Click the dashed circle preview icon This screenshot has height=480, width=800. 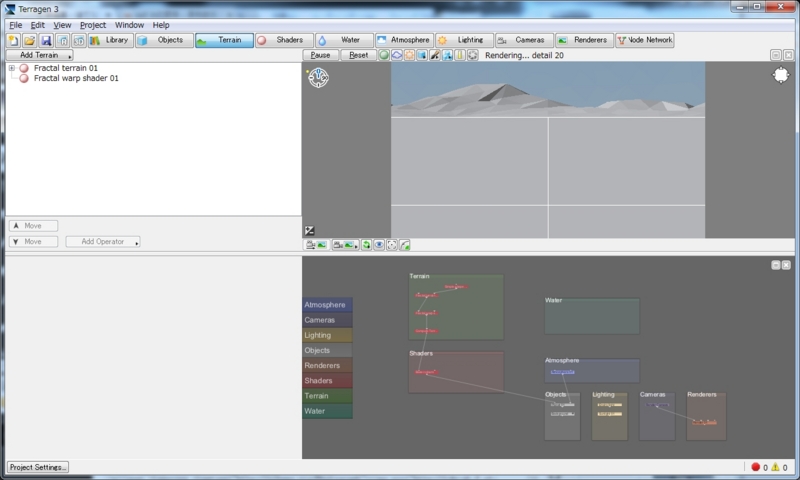pos(473,55)
